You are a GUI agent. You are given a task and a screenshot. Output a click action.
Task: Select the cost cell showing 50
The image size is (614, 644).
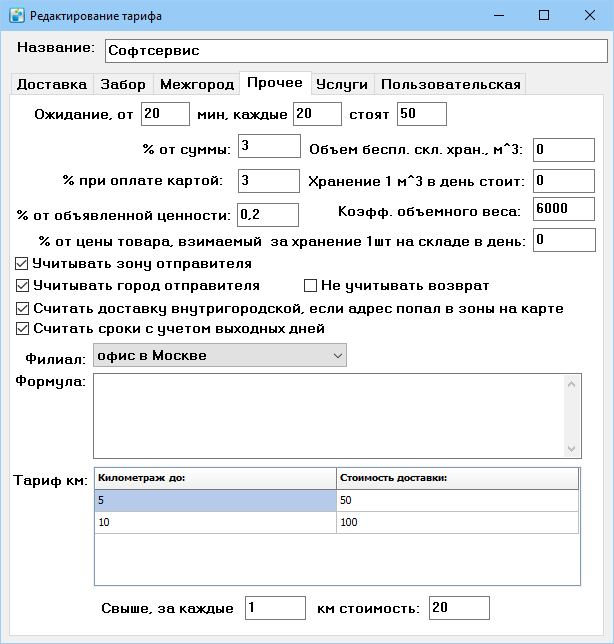(x=457, y=500)
